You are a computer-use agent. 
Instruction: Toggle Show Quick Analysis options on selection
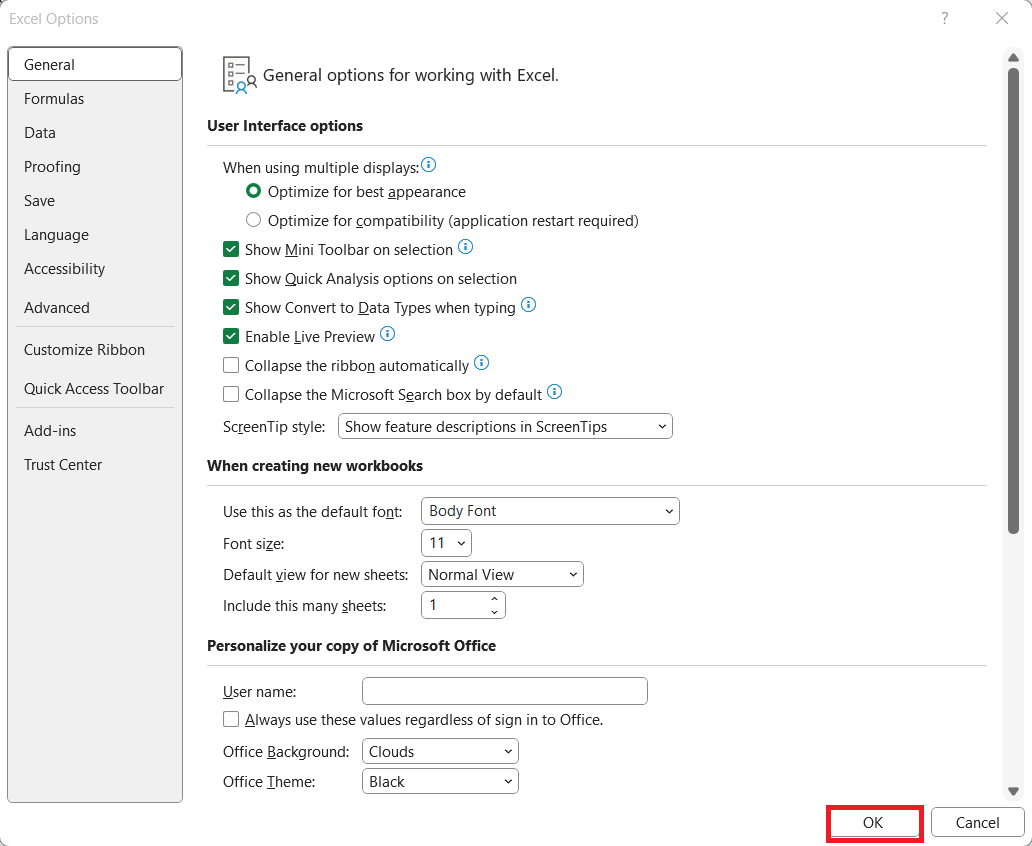(231, 278)
